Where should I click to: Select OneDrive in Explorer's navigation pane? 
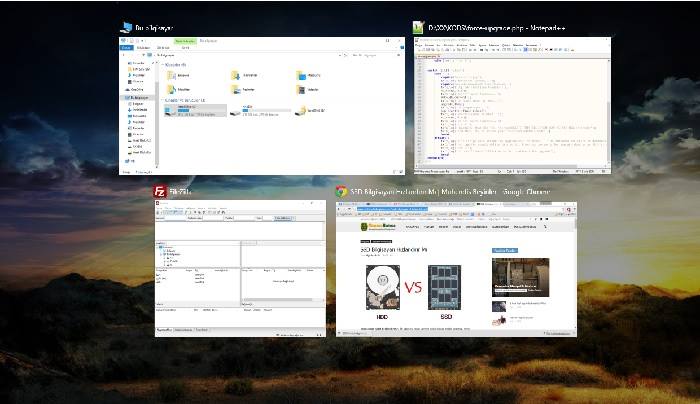click(137, 88)
